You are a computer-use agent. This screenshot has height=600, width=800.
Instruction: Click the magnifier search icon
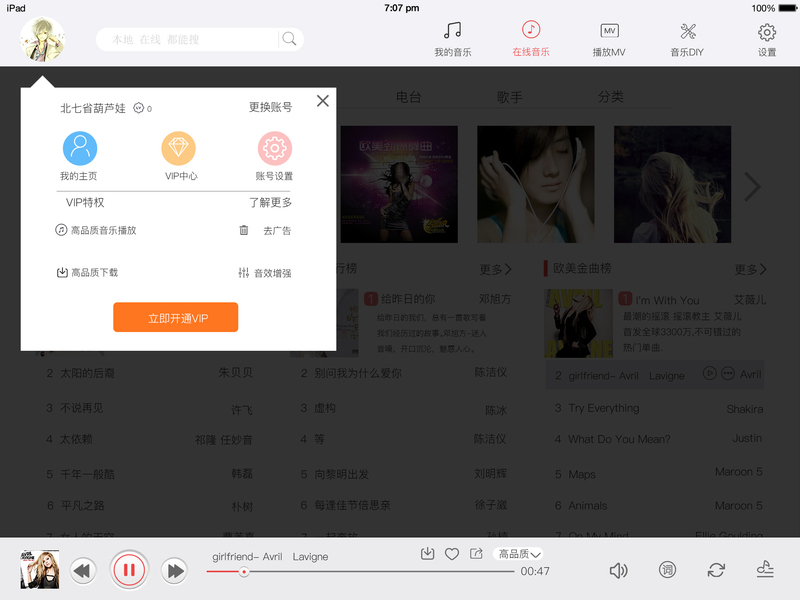coord(289,39)
